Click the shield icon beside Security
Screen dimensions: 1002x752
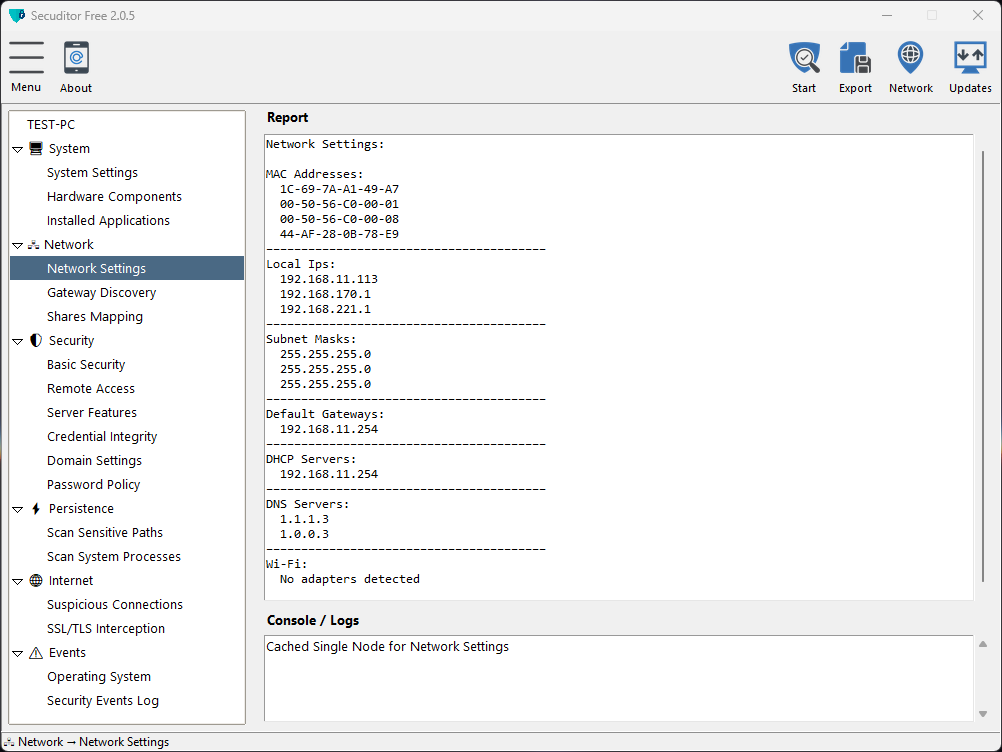coord(36,341)
